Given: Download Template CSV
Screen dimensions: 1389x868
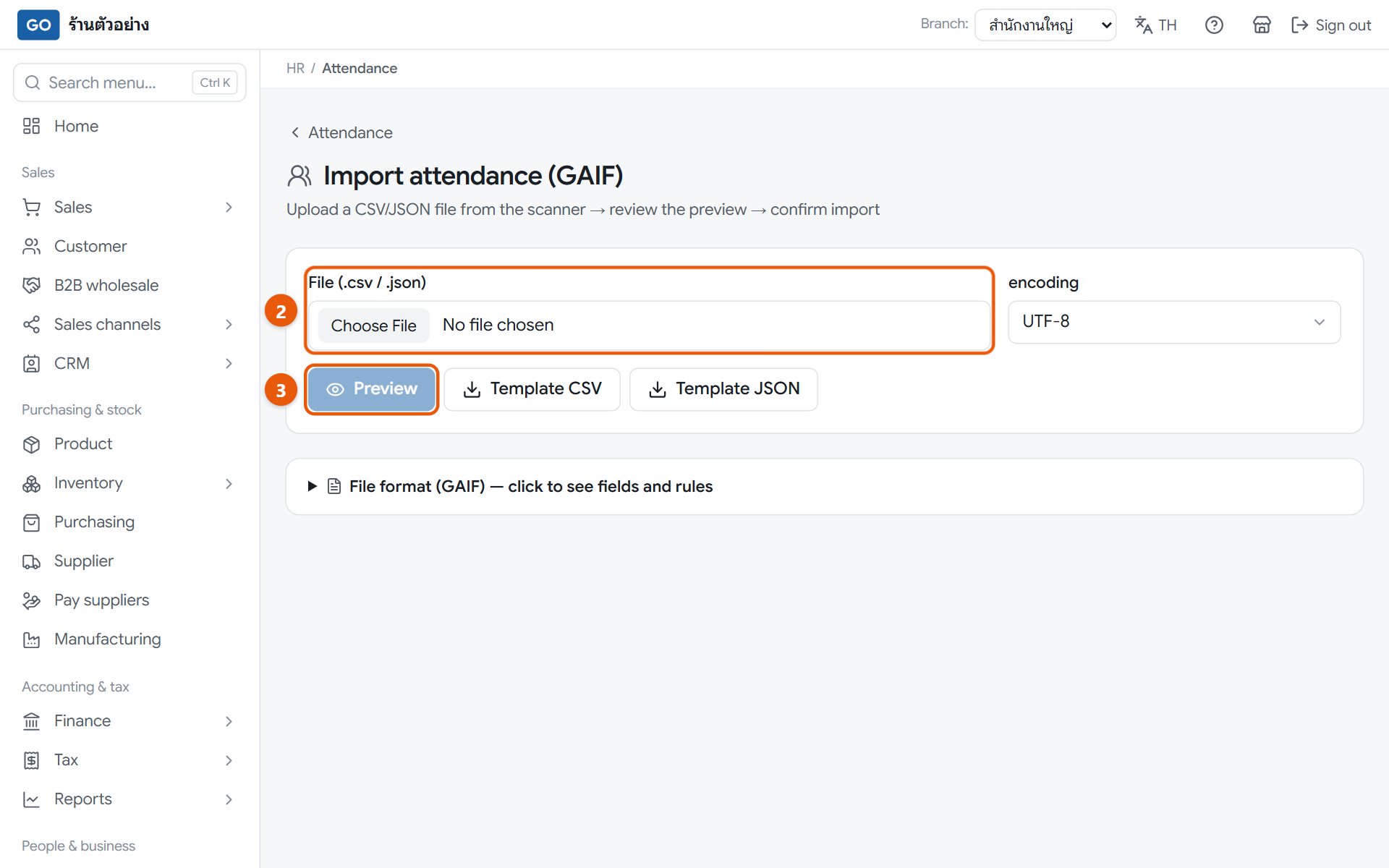Looking at the screenshot, I should [532, 389].
